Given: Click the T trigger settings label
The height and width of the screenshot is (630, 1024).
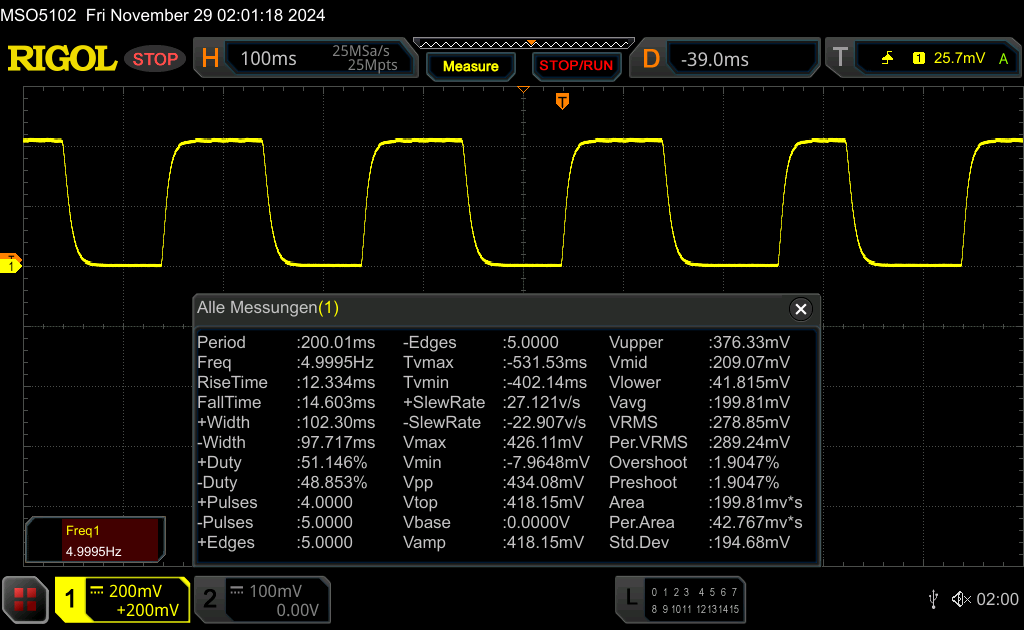Looking at the screenshot, I should coord(840,59).
